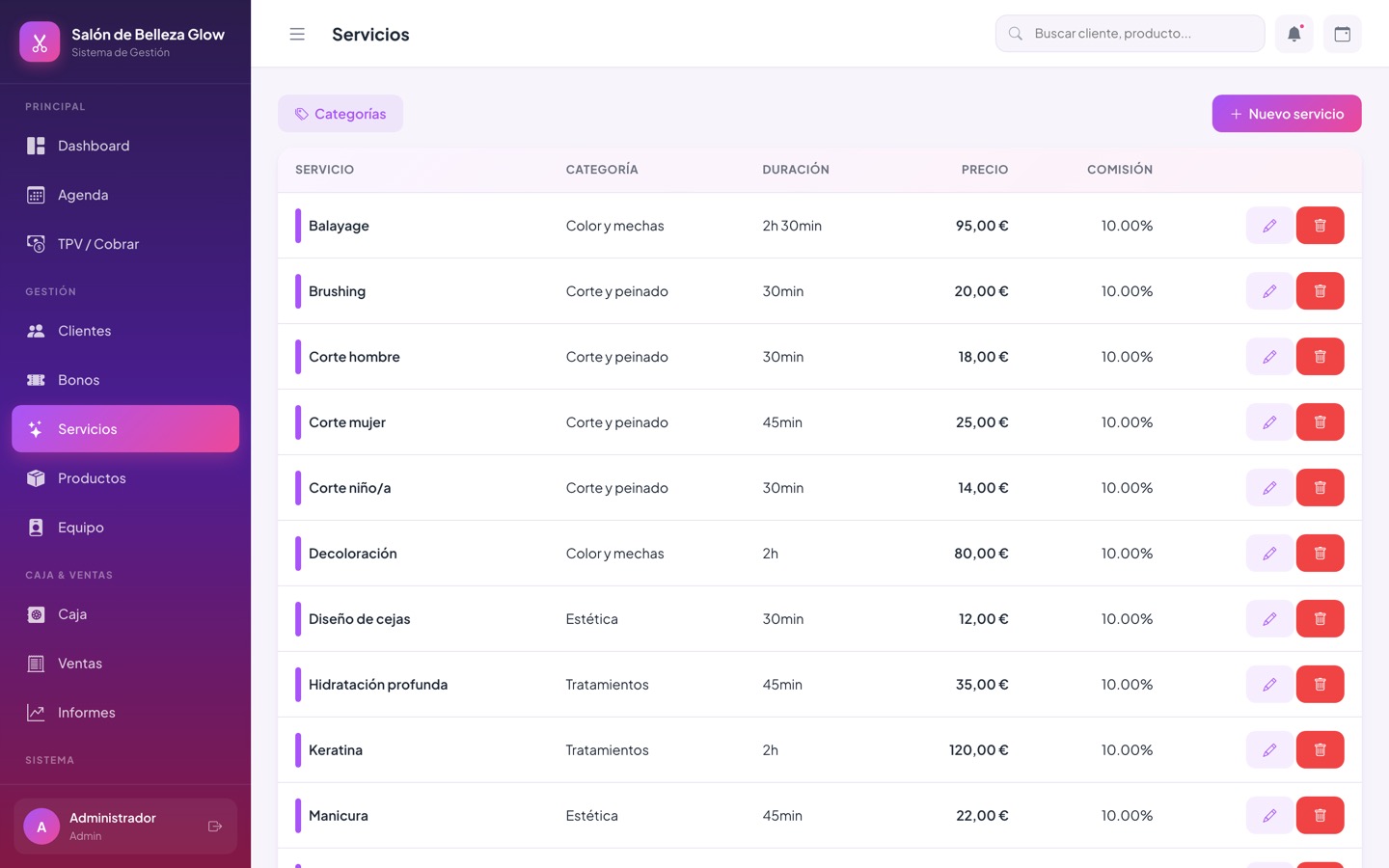Open the Dashboard menu item

tap(125, 146)
